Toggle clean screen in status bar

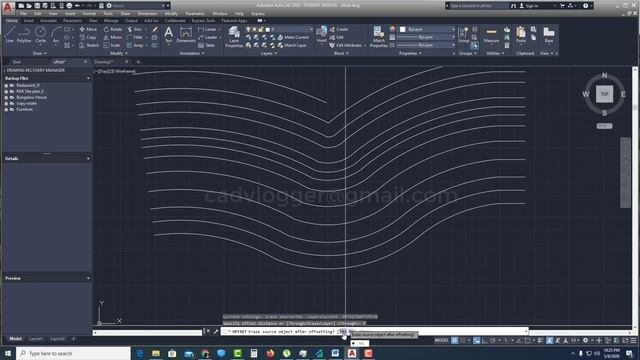pyautogui.click(x=625, y=340)
